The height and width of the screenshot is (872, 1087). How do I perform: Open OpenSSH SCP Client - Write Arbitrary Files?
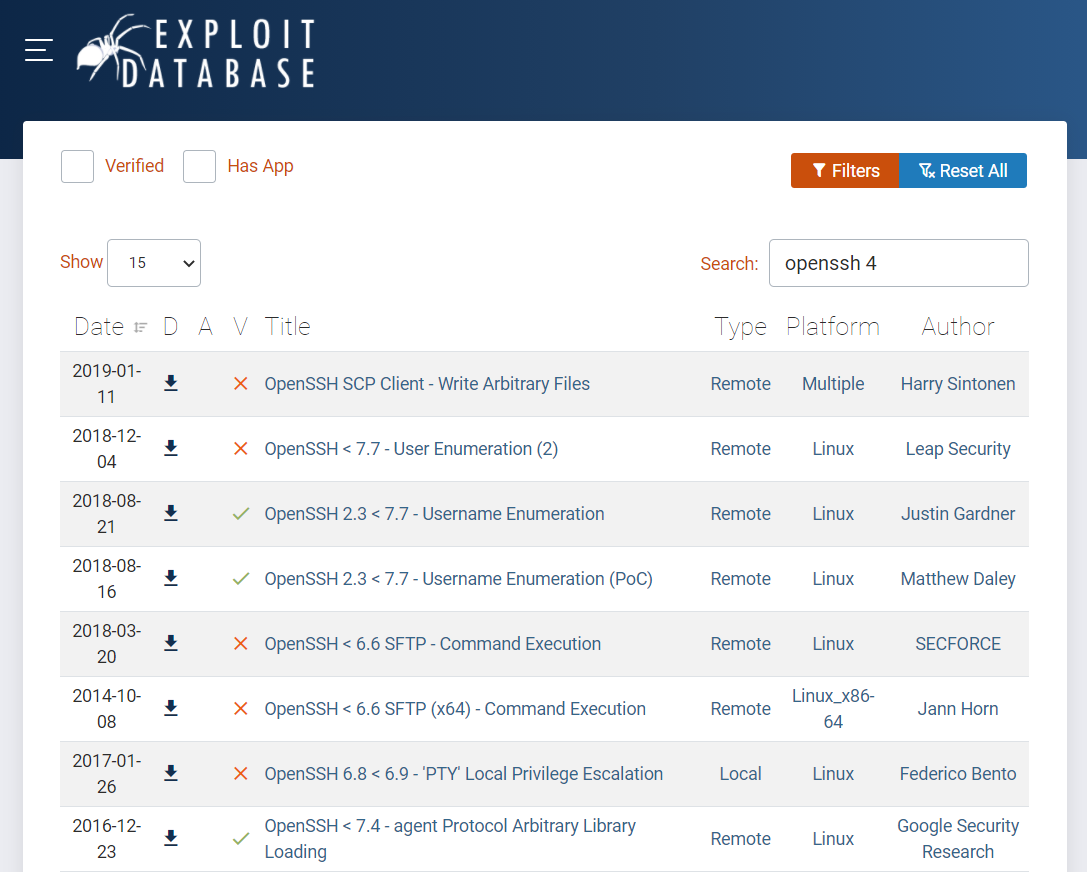tap(427, 384)
